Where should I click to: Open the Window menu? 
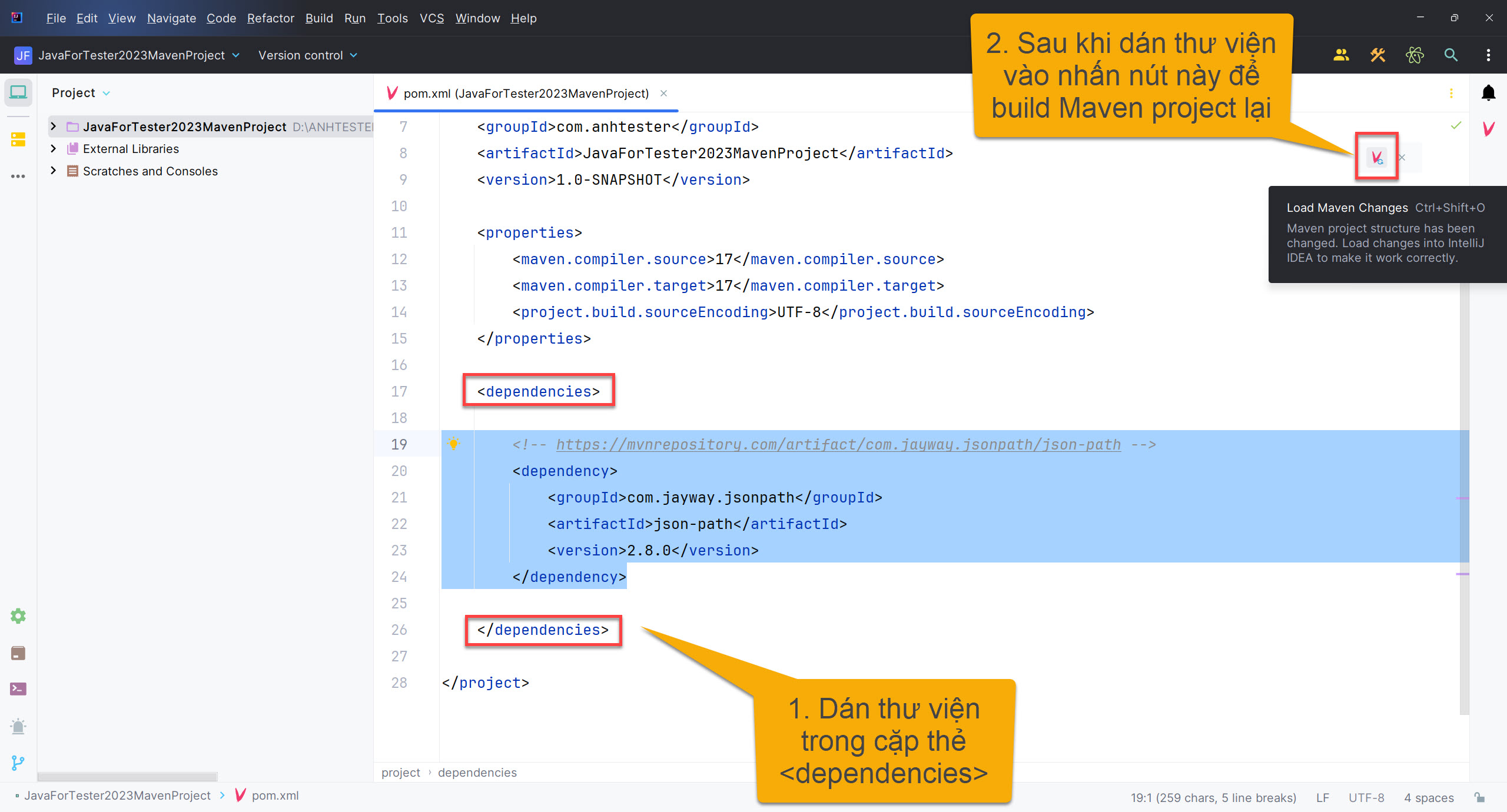pyautogui.click(x=477, y=18)
